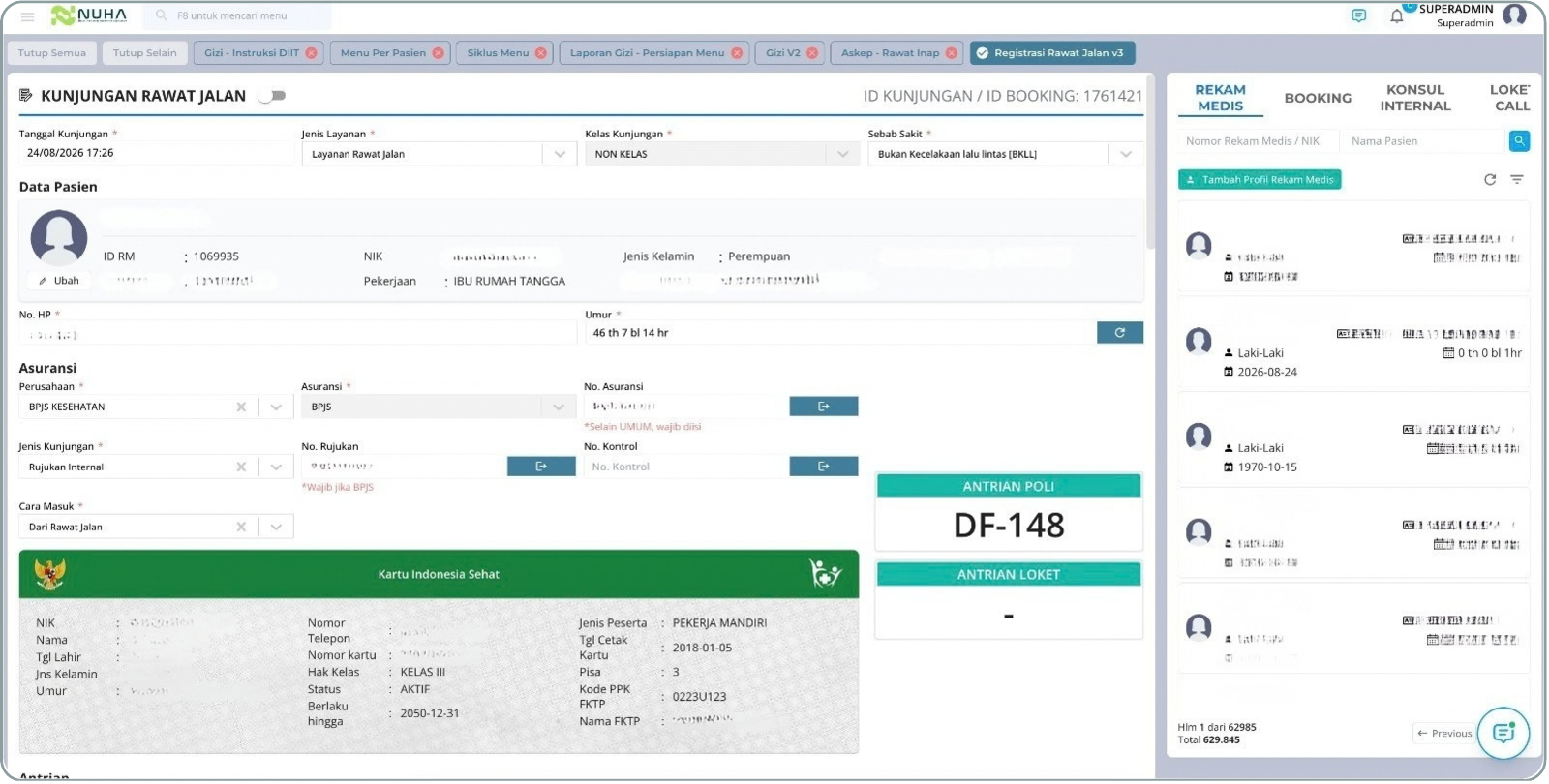The width and height of the screenshot is (1549, 784).
Task: Click the No. HP input field
Action: click(297, 334)
